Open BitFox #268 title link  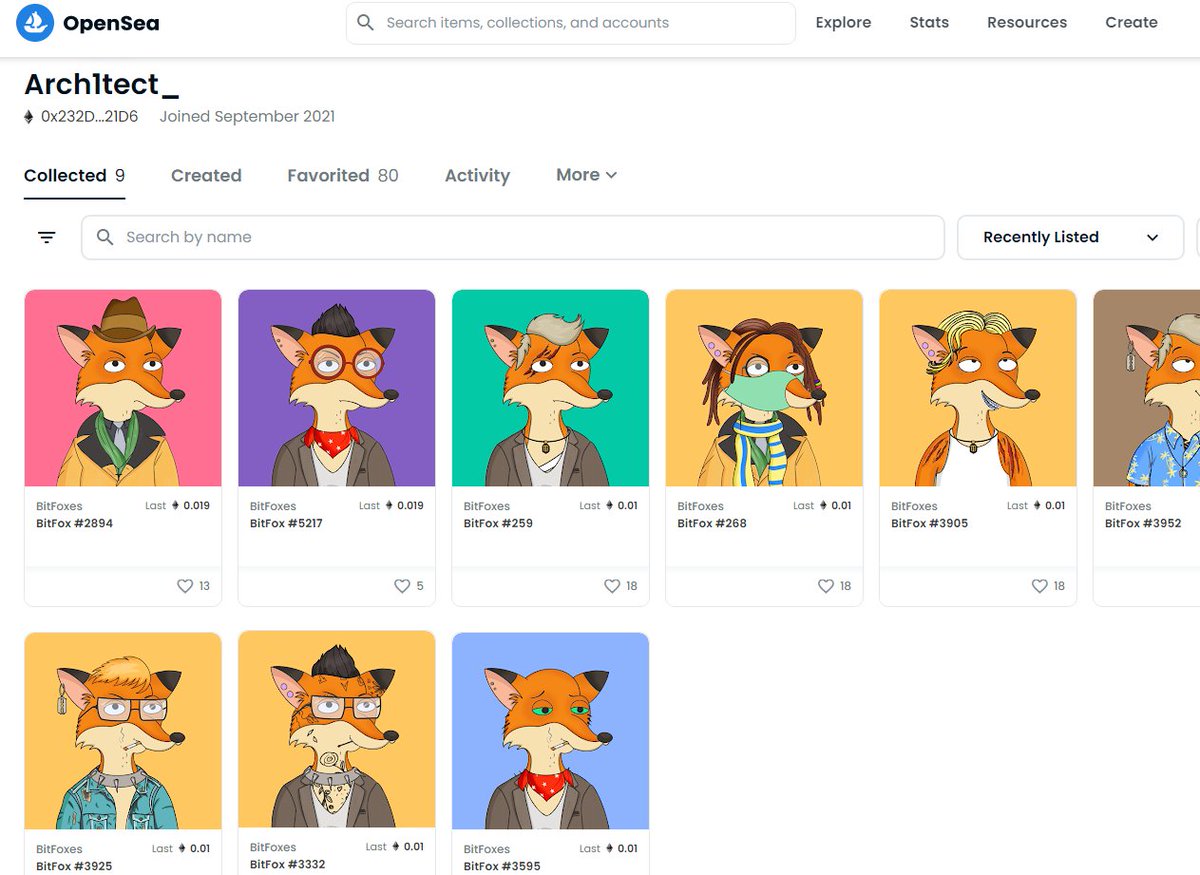tap(712, 523)
